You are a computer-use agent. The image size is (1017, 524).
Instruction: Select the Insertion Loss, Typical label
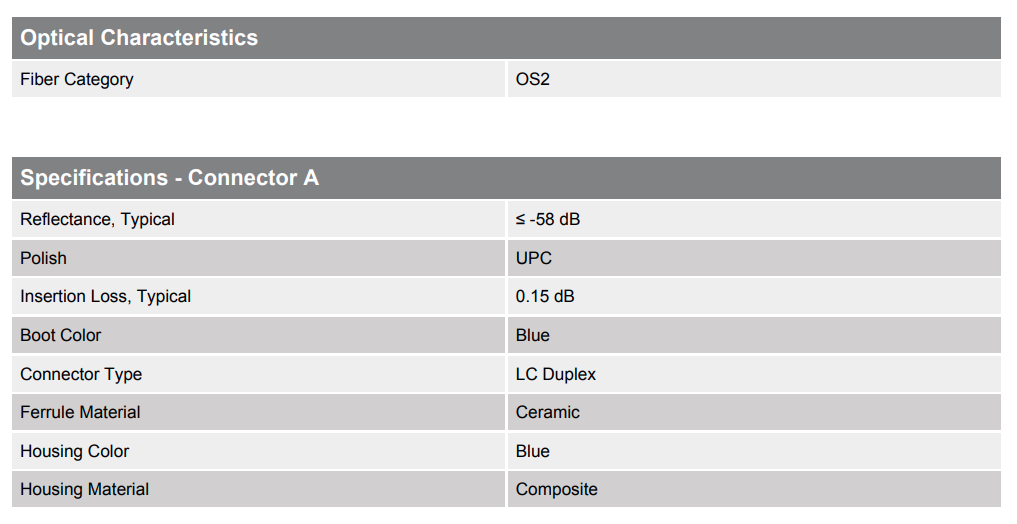pos(105,296)
